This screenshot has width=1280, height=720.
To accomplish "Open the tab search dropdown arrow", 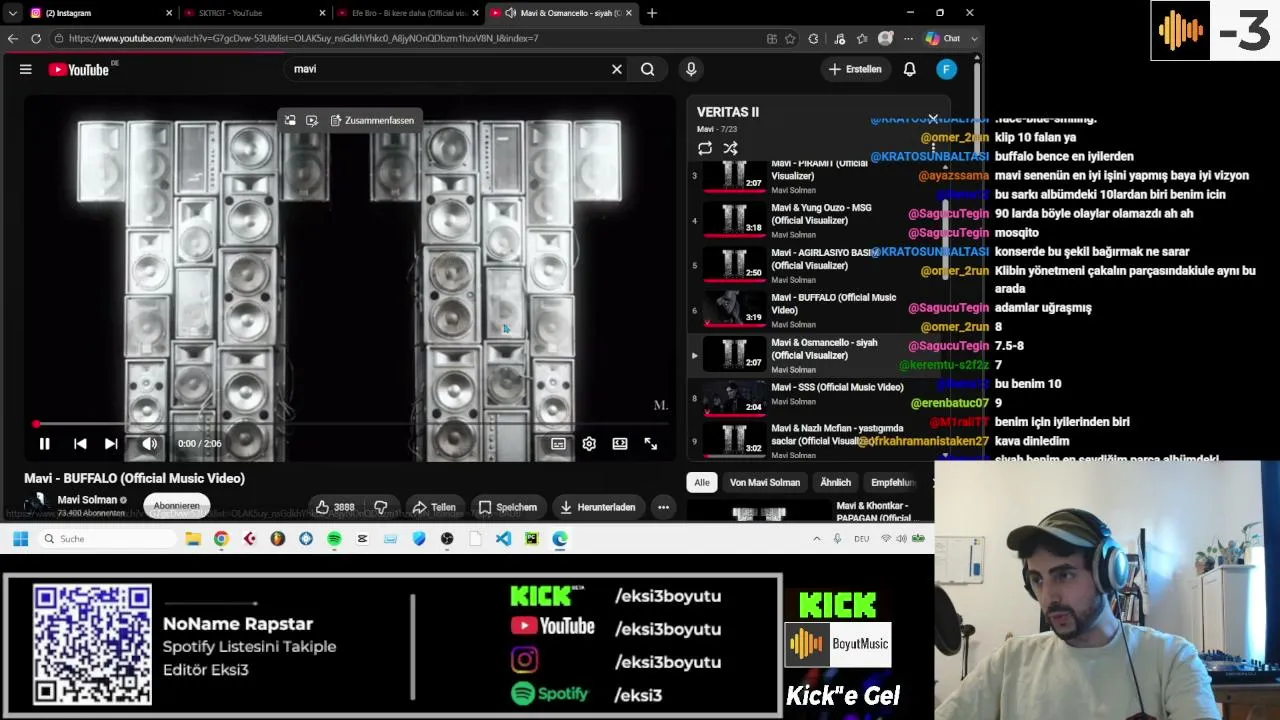I will coord(12,13).
